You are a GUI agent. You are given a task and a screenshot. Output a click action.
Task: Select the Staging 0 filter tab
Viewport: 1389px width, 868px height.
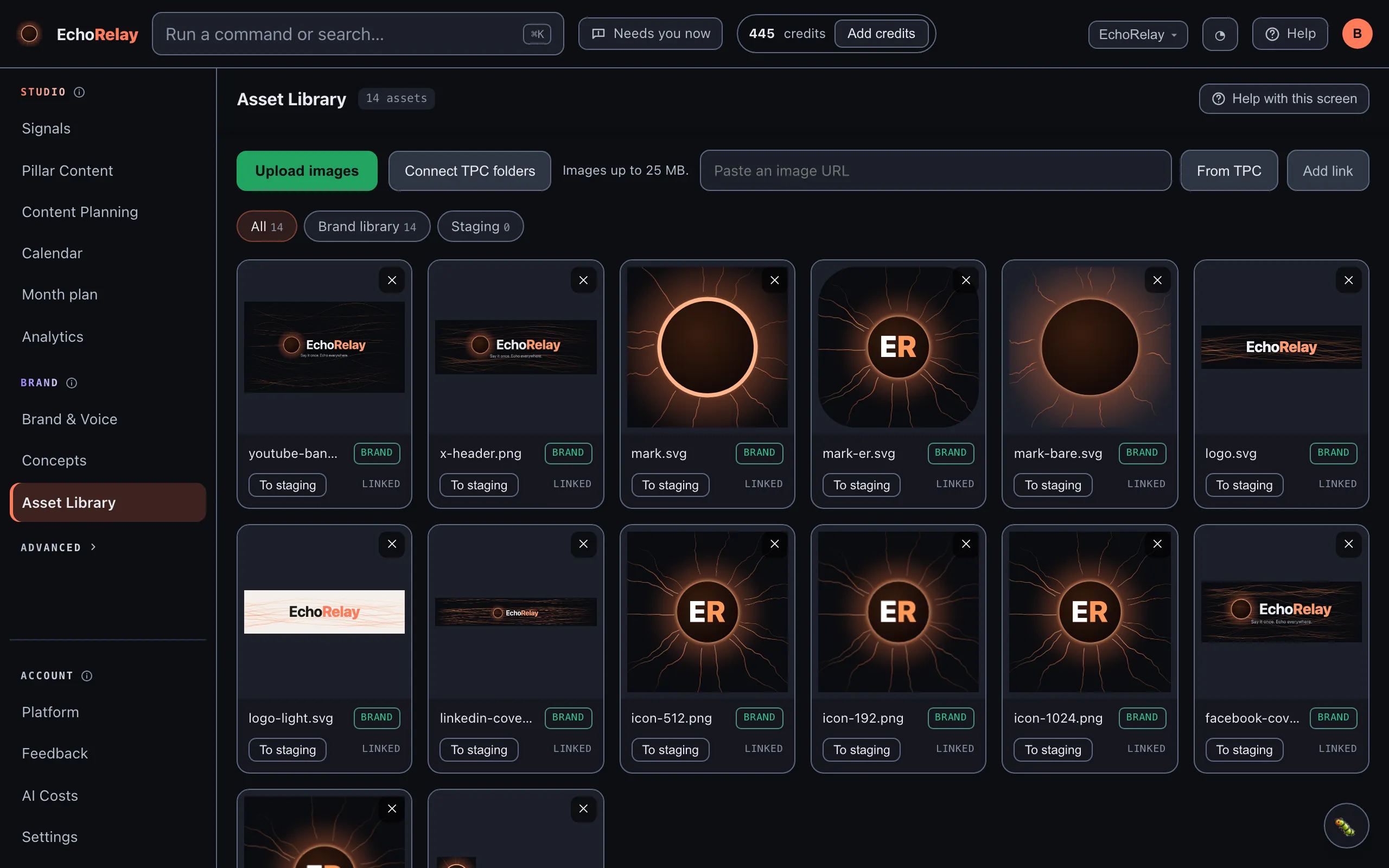[x=480, y=226]
